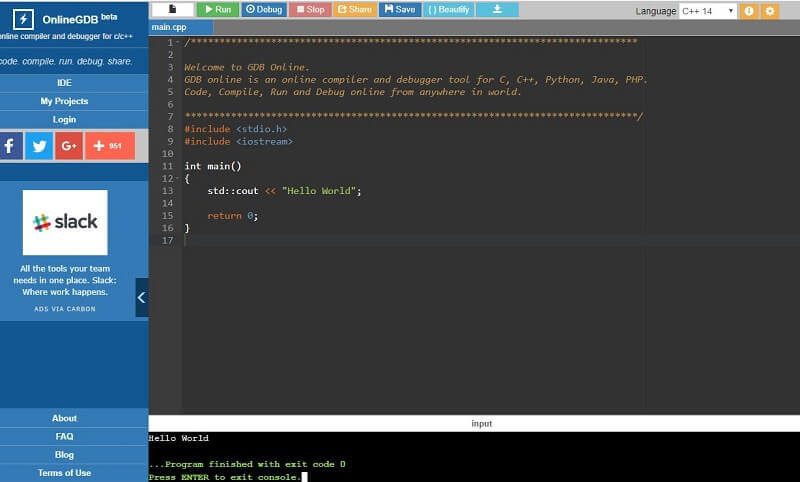Open the FAQ link
Image resolution: width=800 pixels, height=482 pixels.
(x=64, y=437)
